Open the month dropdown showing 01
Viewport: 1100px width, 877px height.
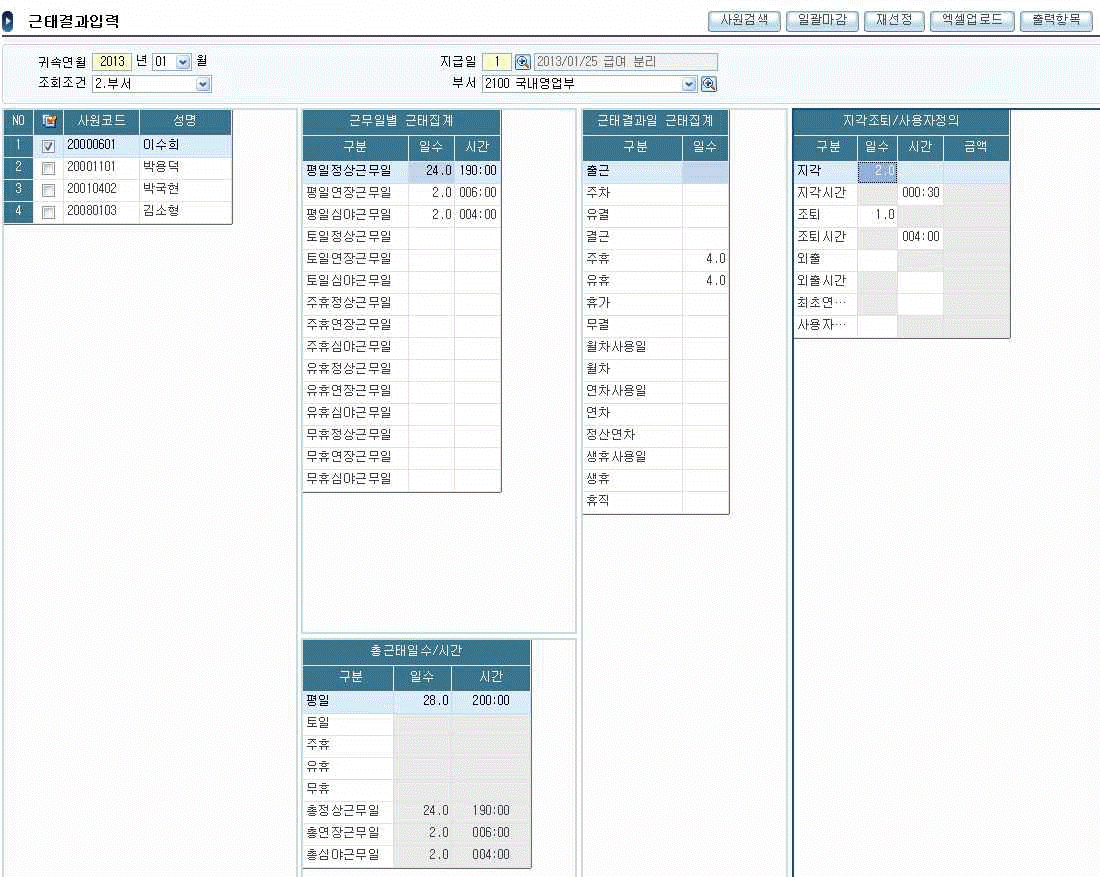(x=183, y=62)
